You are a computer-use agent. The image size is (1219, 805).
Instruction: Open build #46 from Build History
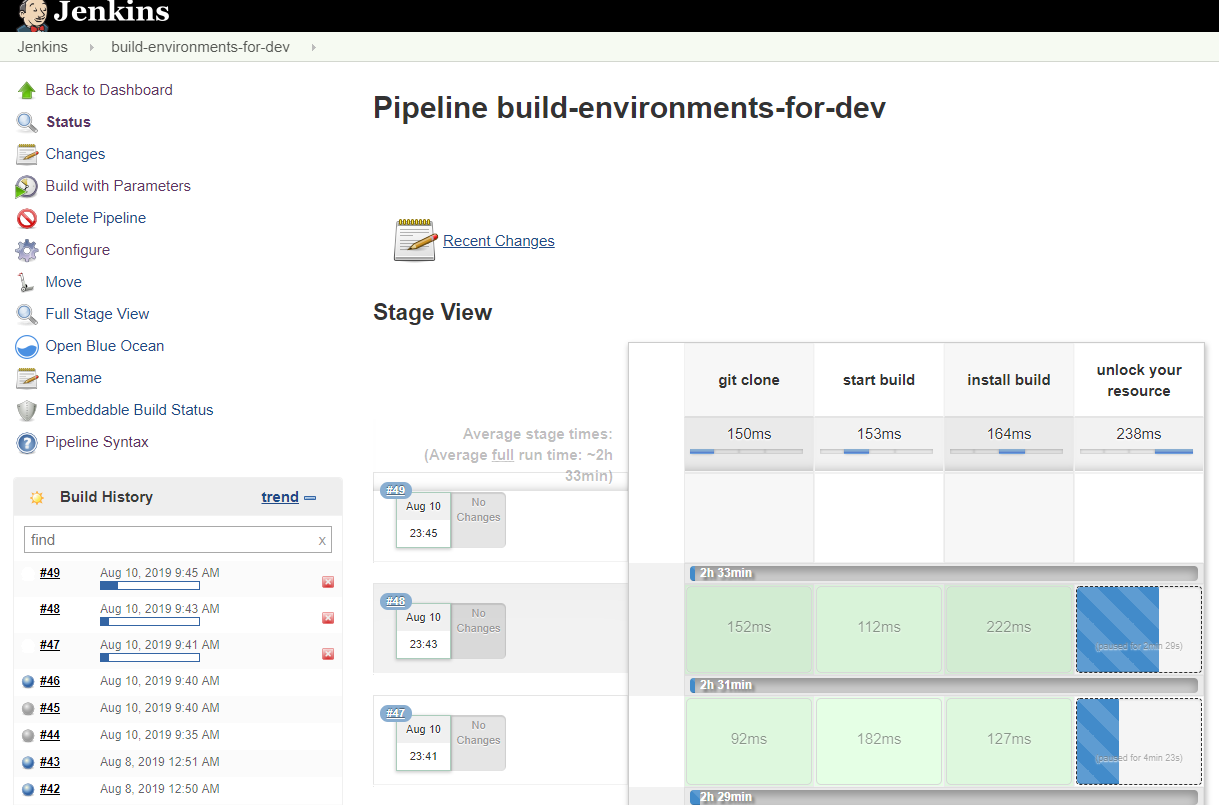tap(50, 681)
